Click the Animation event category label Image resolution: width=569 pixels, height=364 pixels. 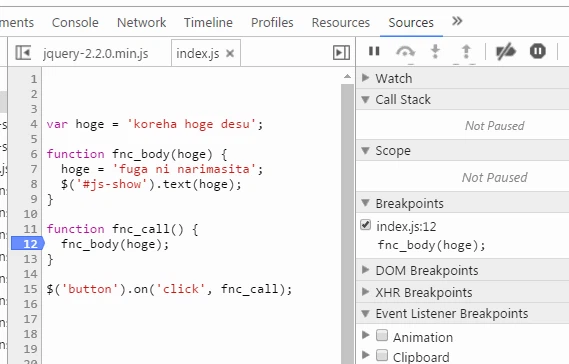pyautogui.click(x=423, y=337)
